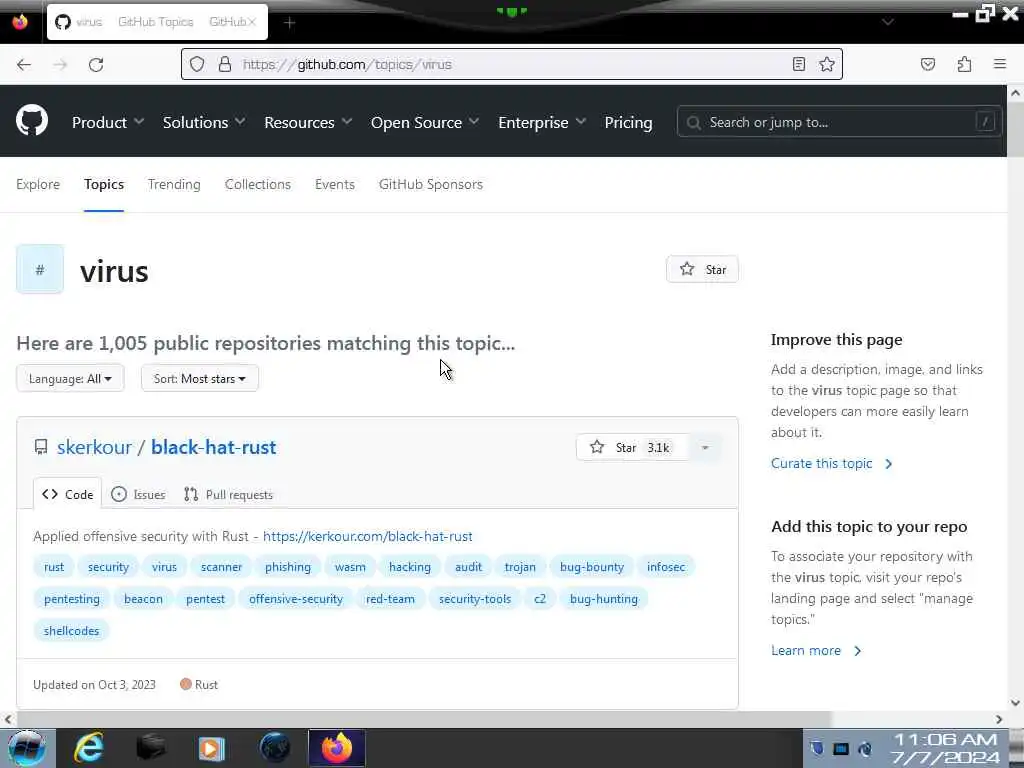Screen dimensions: 1024x768
Task: Open the Firefox hamburger menu
Action: tap(1000, 64)
